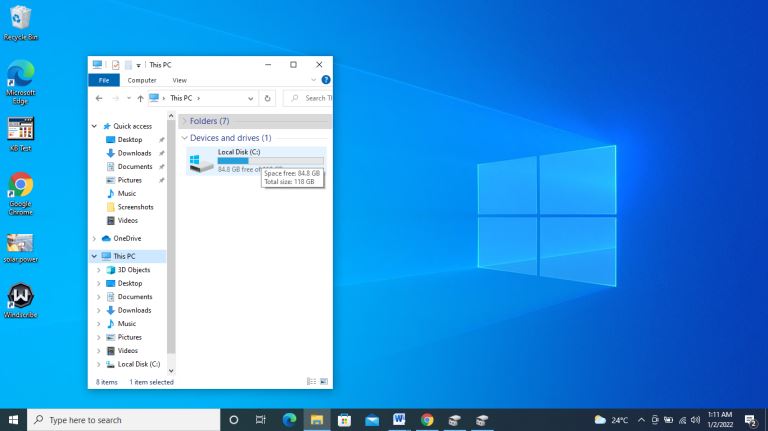
Task: Launch Microsoft Edge from the desktop
Action: point(20,82)
